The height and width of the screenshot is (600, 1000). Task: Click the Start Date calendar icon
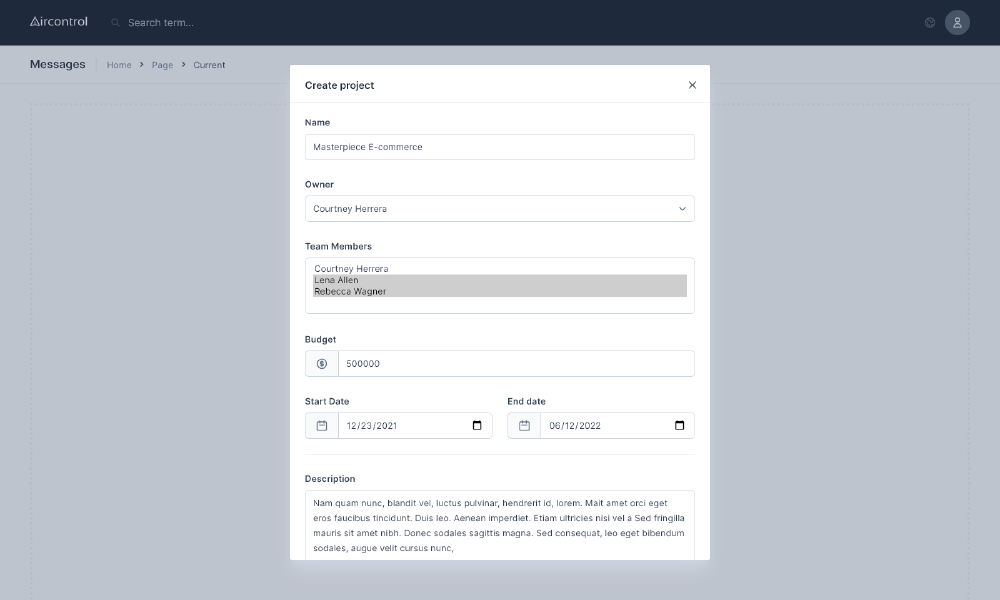321,425
